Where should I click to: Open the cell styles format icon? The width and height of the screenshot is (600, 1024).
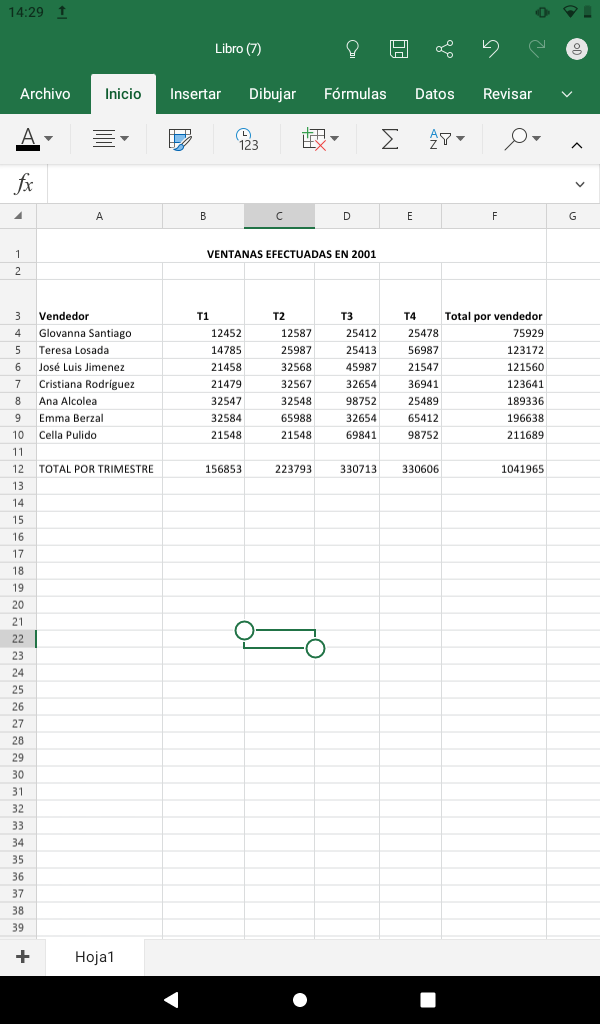pos(180,139)
